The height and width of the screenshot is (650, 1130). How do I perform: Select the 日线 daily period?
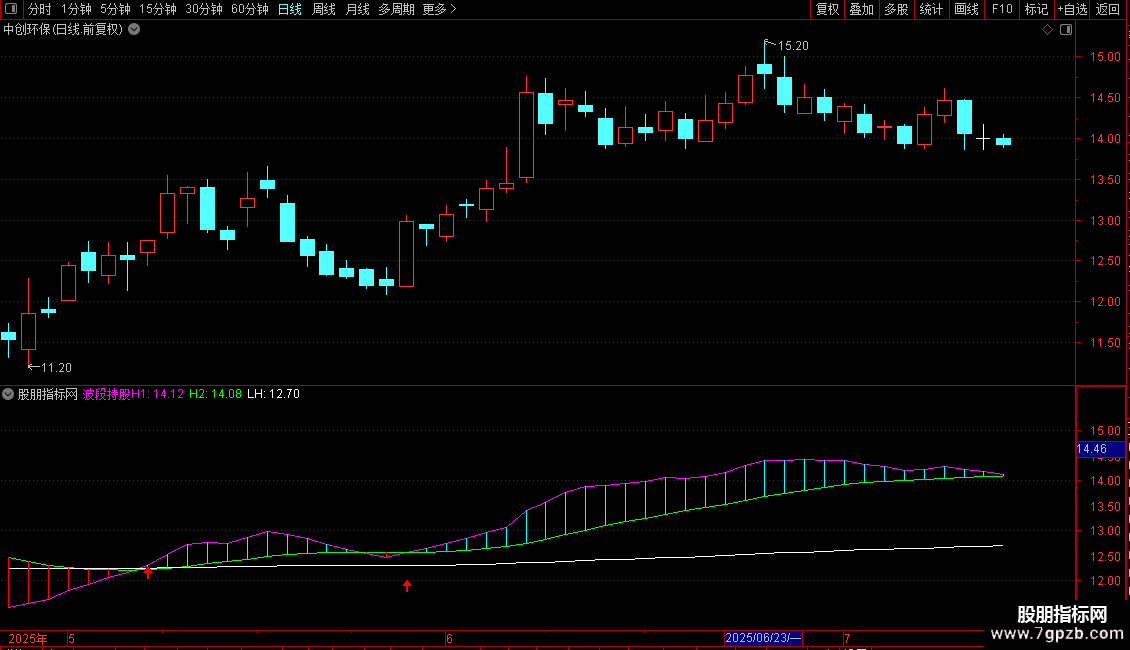[290, 9]
